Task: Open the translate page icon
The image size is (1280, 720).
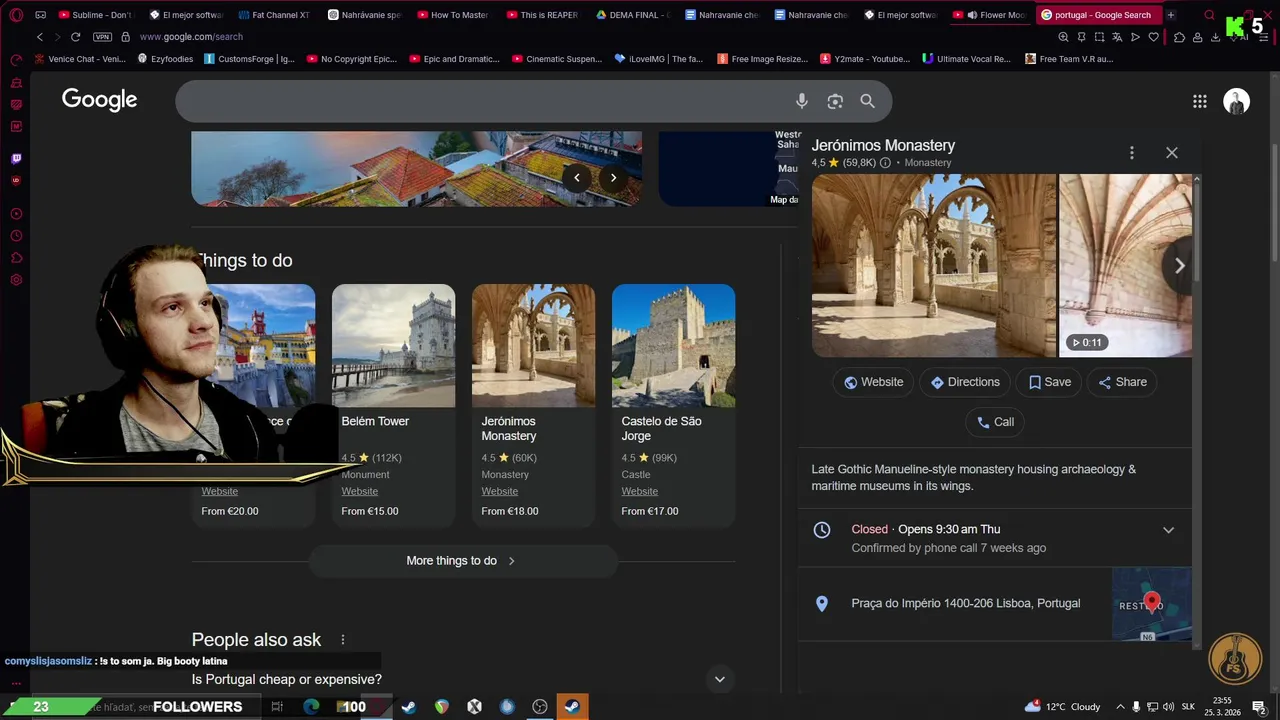Action: [1117, 37]
